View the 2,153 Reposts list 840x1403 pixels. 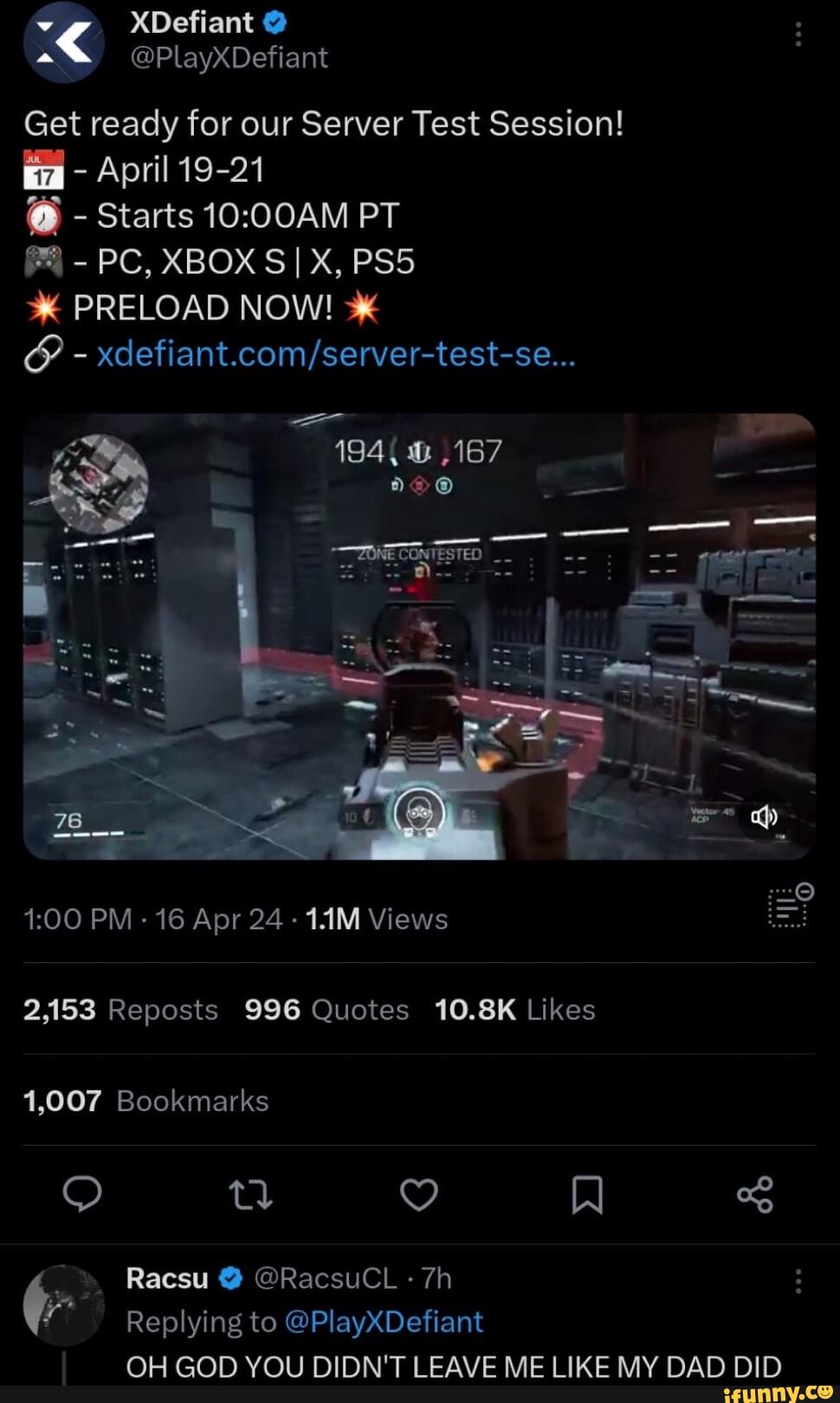[120, 1010]
